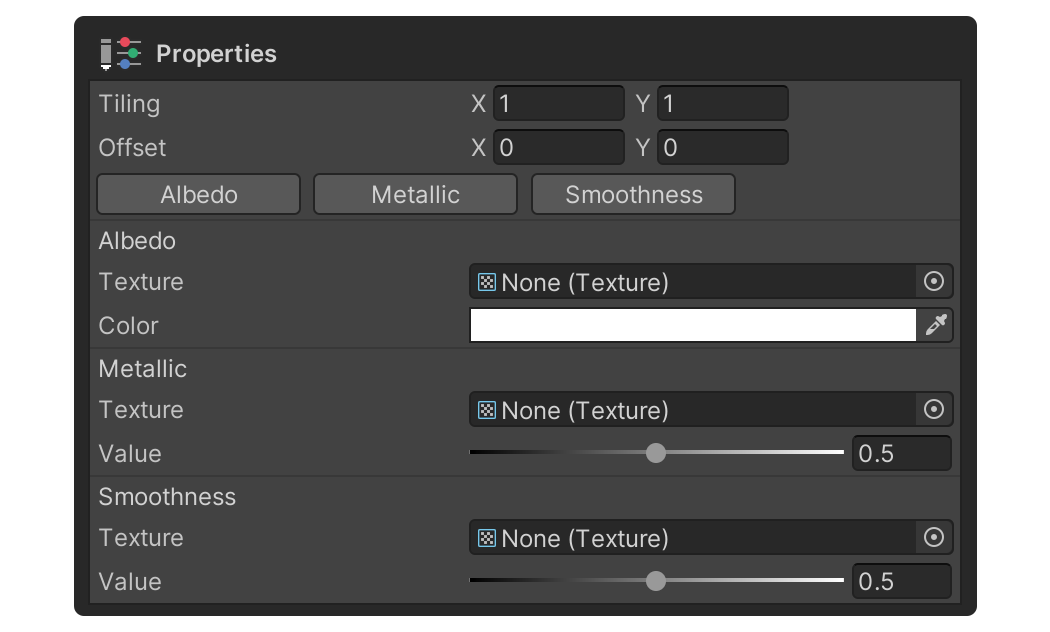Switch to the Metallic section button
The width and height of the screenshot is (1050, 632).
click(415, 194)
